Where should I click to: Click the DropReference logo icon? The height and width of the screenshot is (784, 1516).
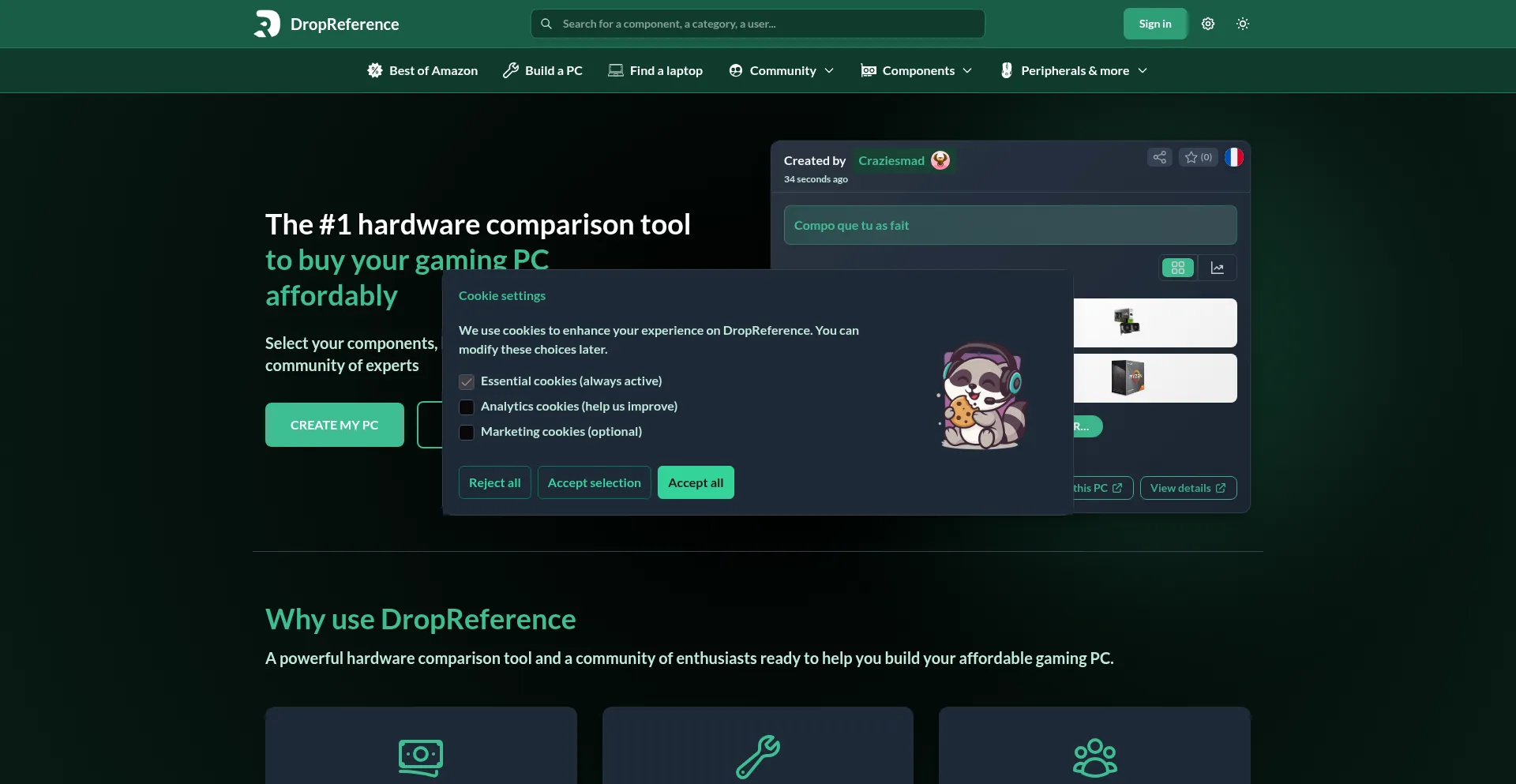coord(267,24)
